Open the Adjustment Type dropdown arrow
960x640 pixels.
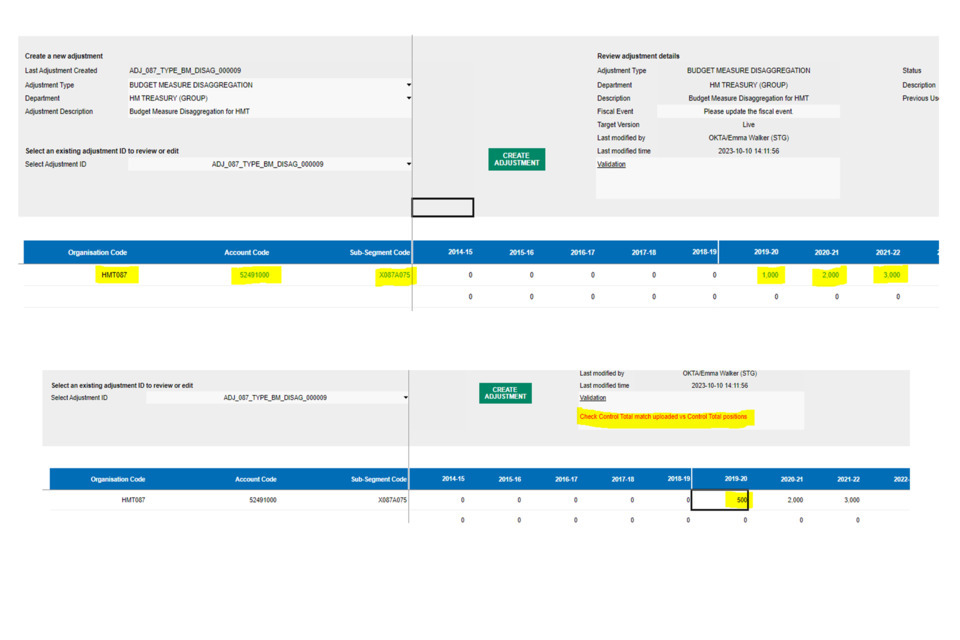point(408,85)
